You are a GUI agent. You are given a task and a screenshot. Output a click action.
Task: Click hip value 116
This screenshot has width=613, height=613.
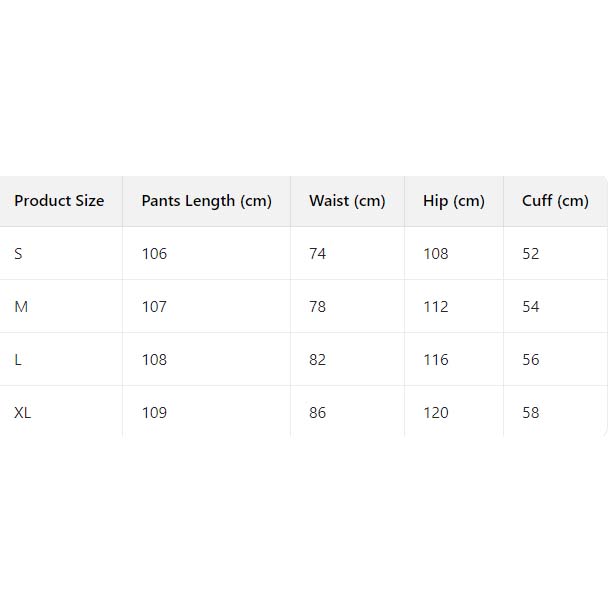click(x=435, y=360)
